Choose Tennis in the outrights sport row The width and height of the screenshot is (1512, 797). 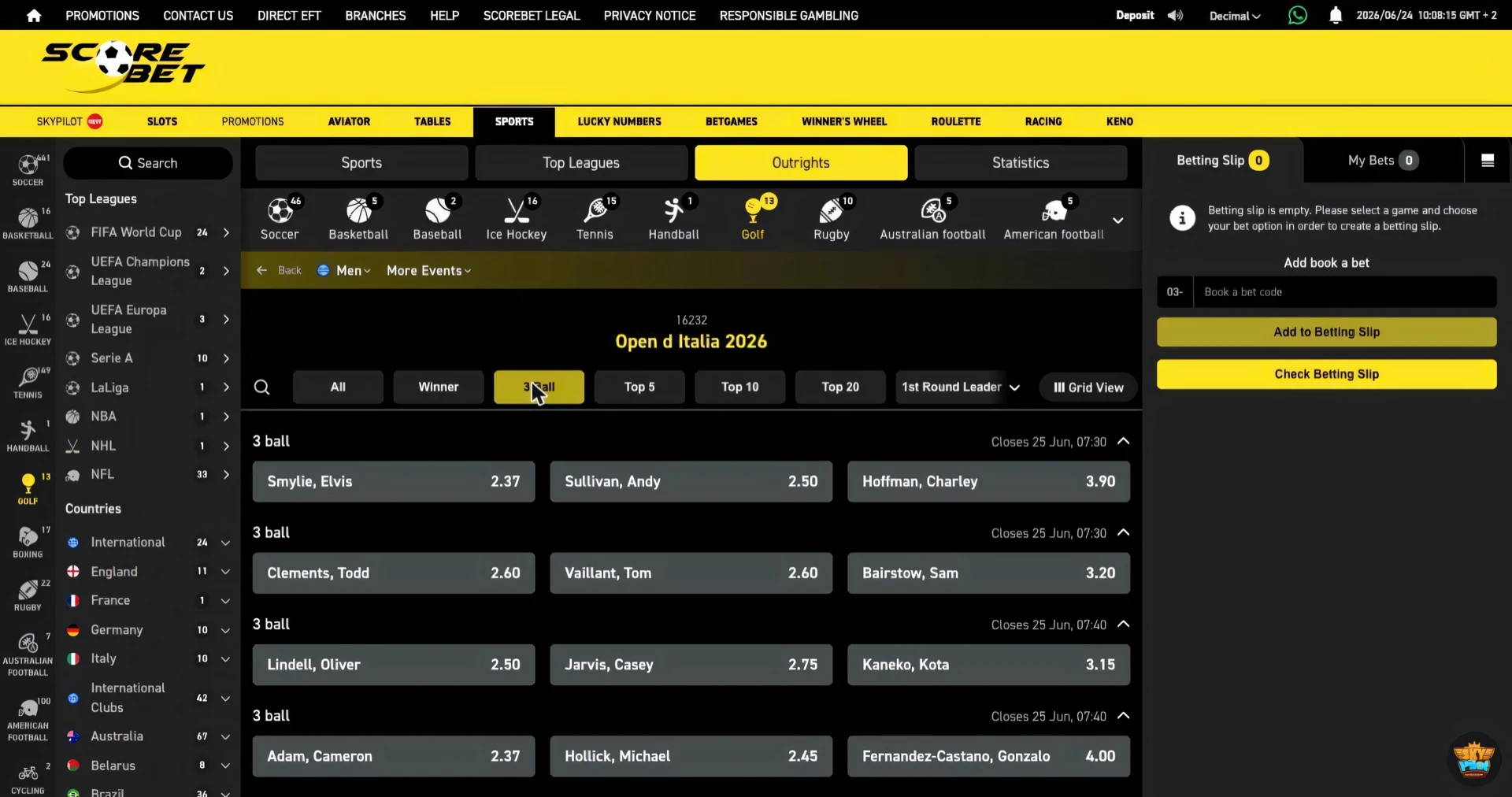[x=595, y=218]
